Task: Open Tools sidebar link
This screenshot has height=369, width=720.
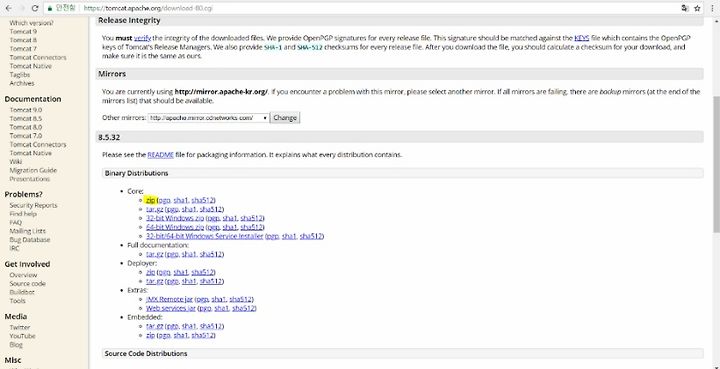Action: (17, 301)
